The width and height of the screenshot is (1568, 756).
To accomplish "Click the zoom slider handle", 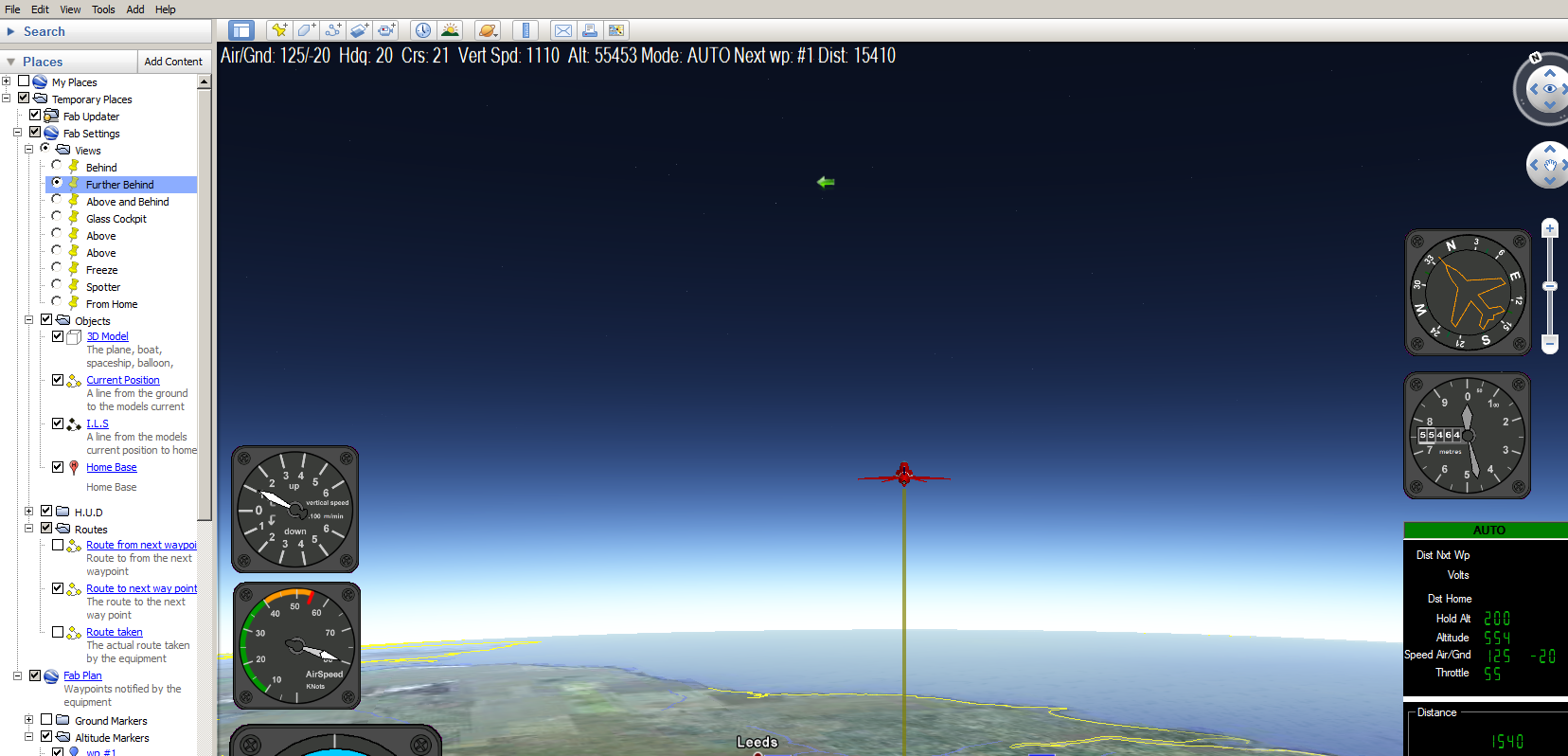I will [x=1550, y=285].
